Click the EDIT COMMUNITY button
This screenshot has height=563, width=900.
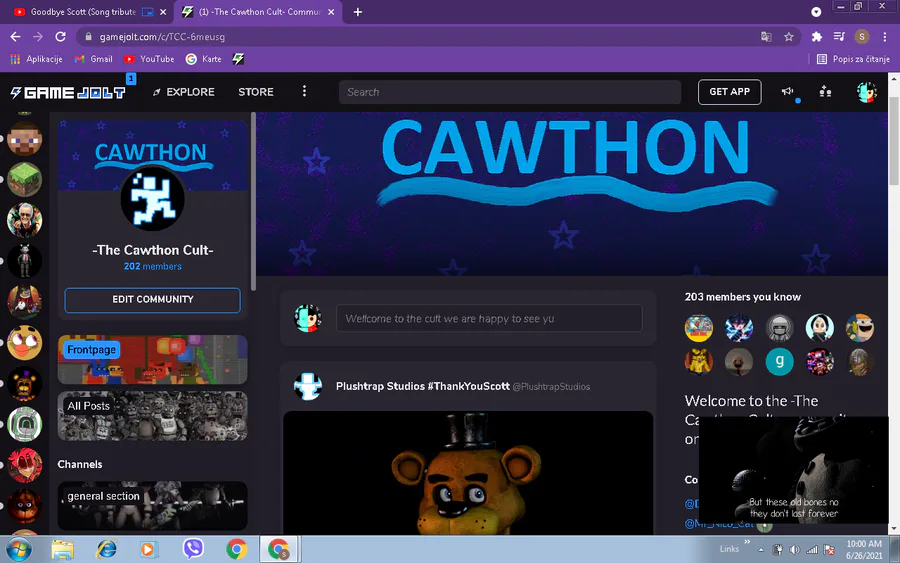[x=152, y=300]
